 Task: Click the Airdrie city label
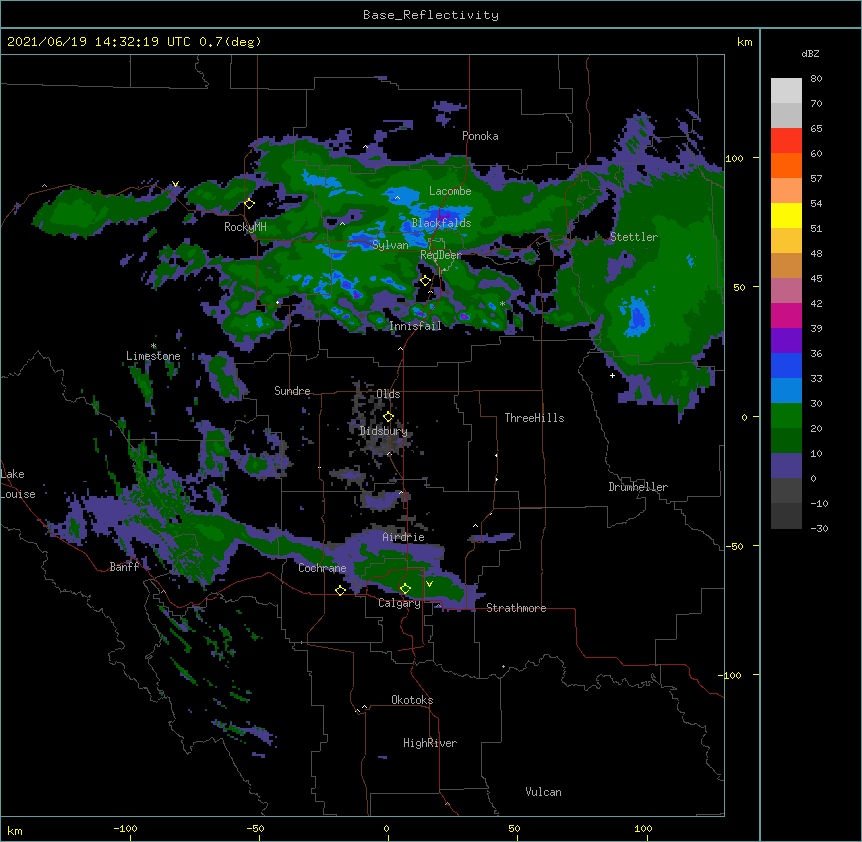tap(403, 537)
